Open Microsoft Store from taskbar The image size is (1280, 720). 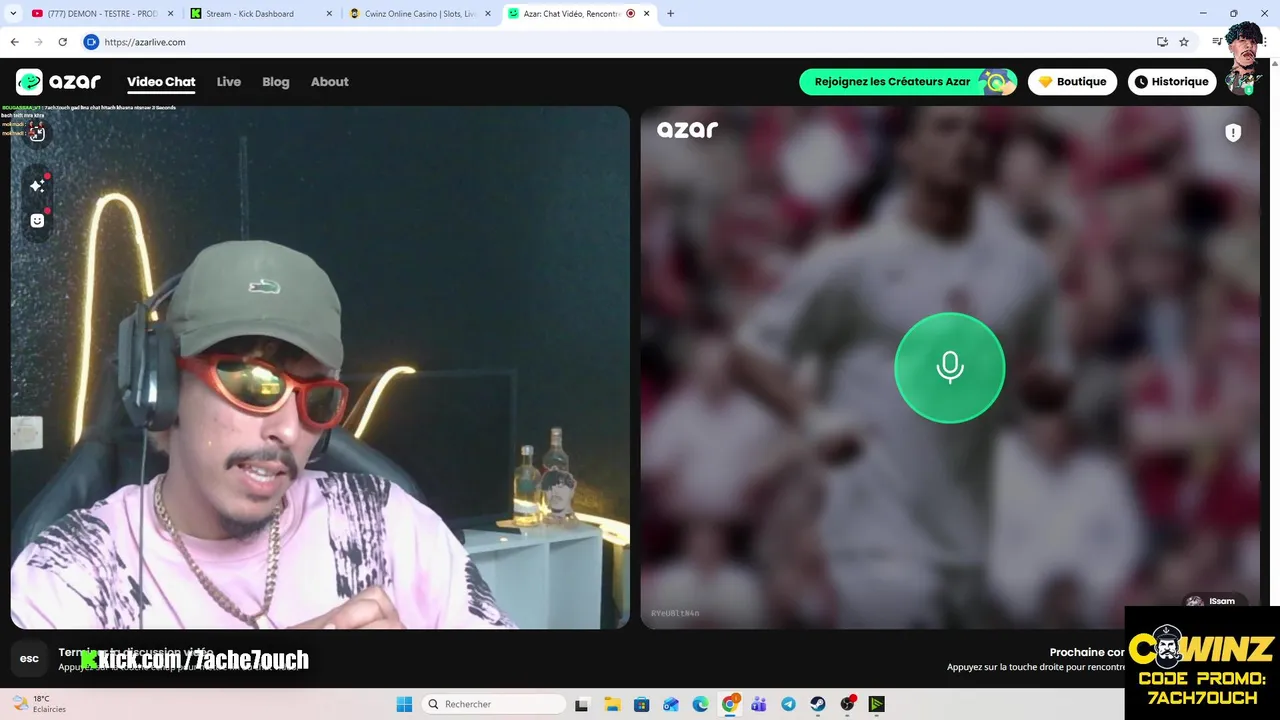pyautogui.click(x=641, y=704)
